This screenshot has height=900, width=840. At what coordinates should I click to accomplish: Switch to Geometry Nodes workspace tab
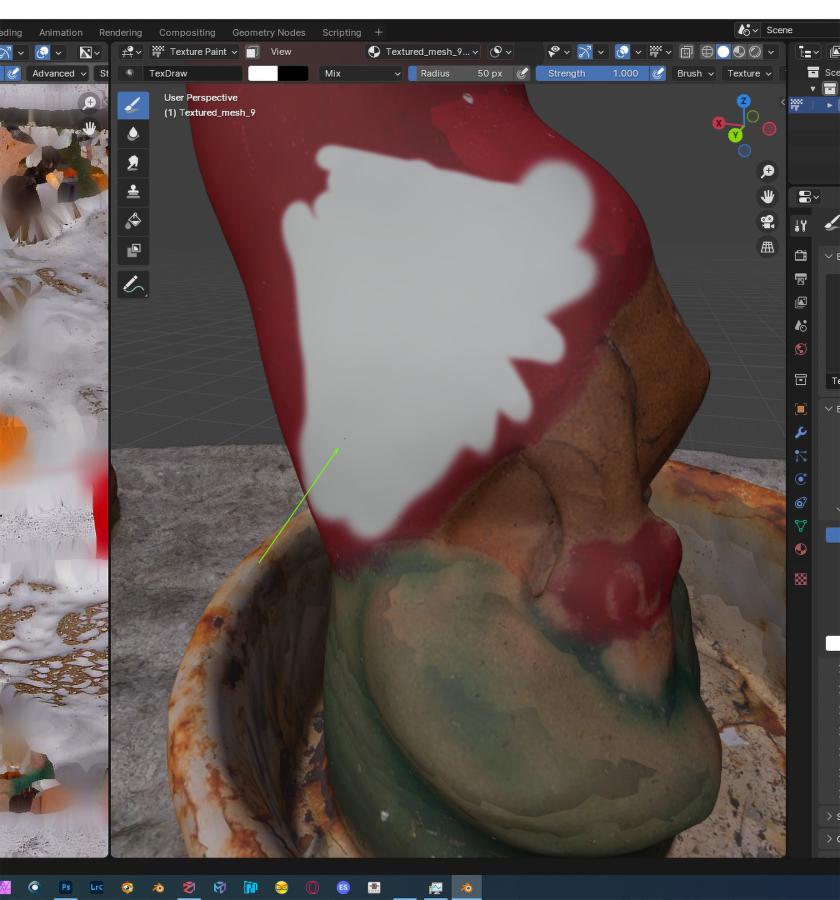pyautogui.click(x=269, y=33)
